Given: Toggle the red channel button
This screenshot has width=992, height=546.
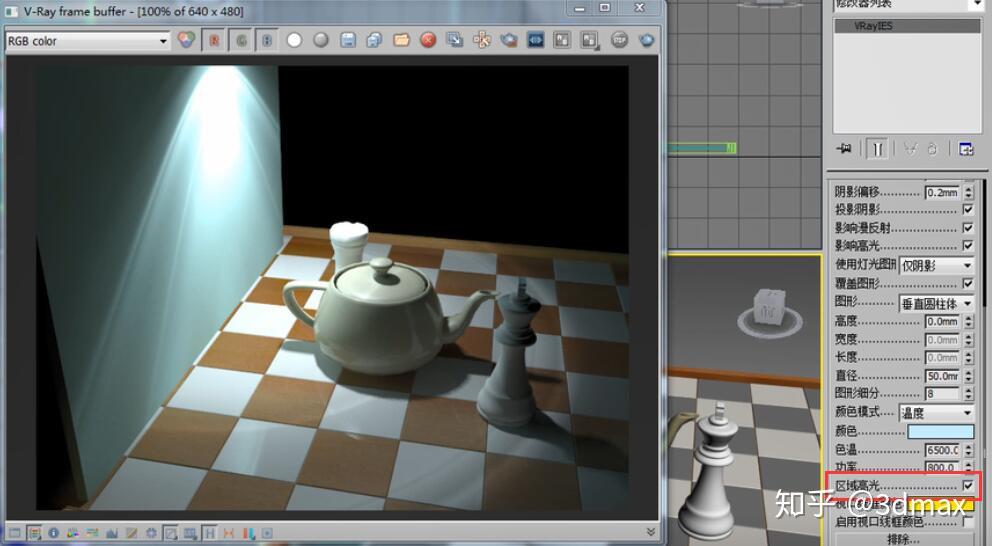Looking at the screenshot, I should [214, 40].
